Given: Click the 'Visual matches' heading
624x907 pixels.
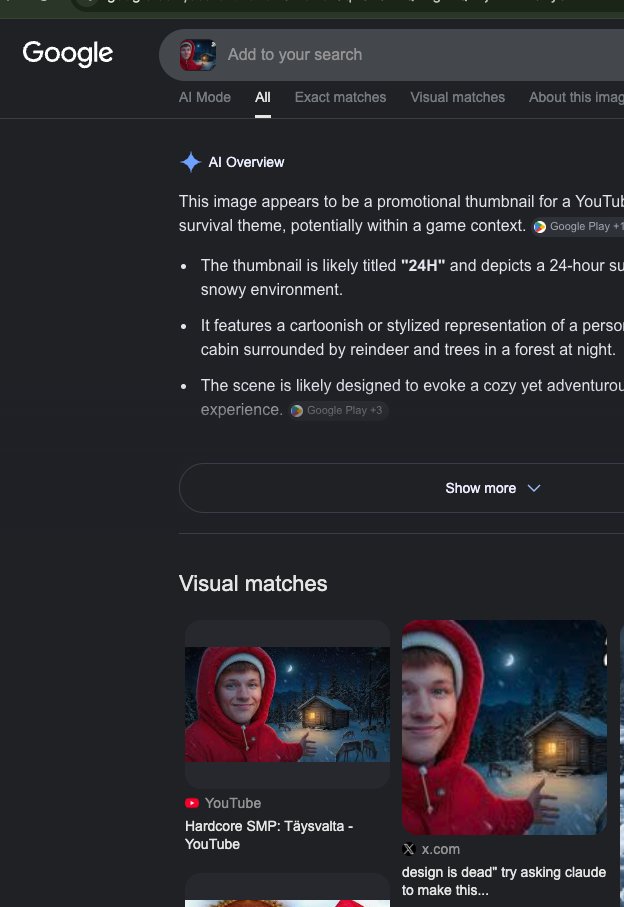Looking at the screenshot, I should coord(253,584).
